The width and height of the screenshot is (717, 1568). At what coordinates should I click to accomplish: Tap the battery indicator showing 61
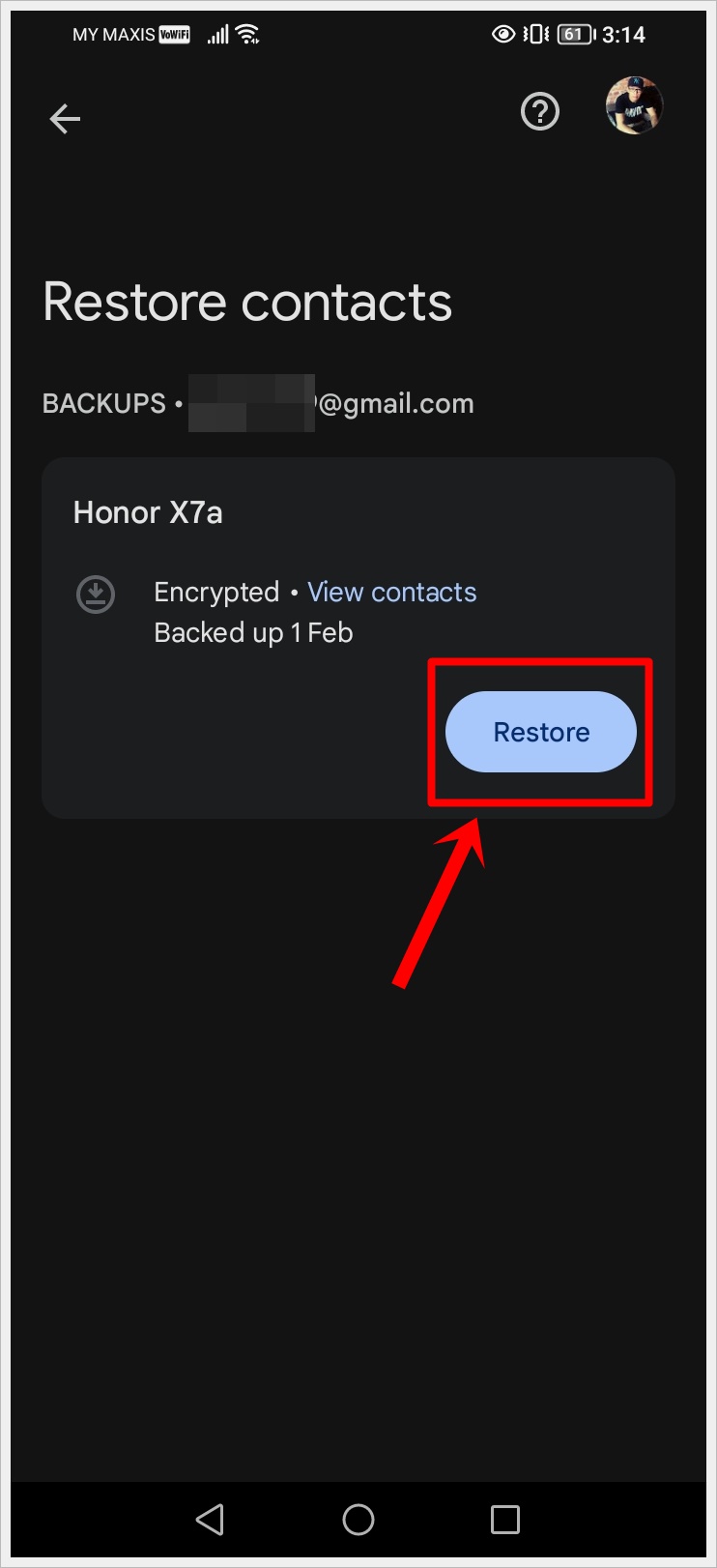tap(572, 34)
